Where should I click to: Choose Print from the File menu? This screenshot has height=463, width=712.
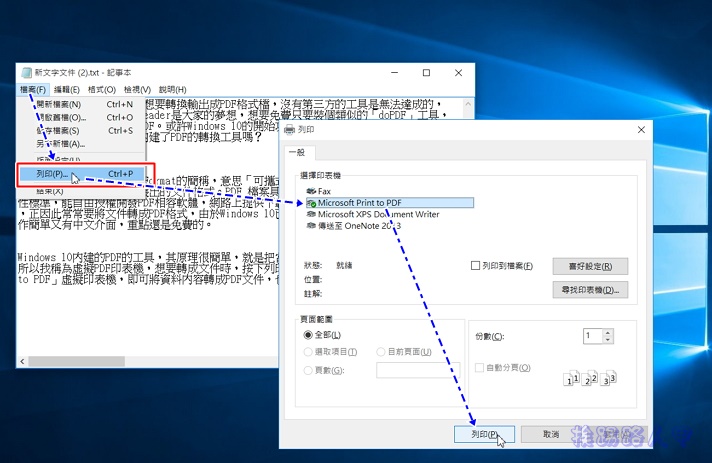[45, 173]
